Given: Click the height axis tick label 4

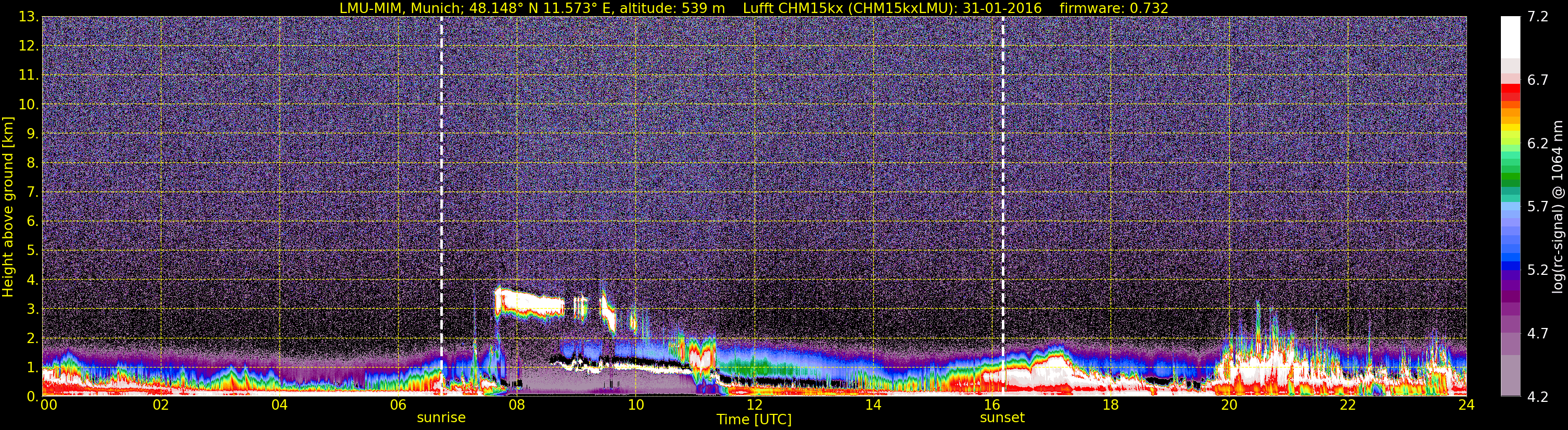Looking at the screenshot, I should click(x=32, y=280).
